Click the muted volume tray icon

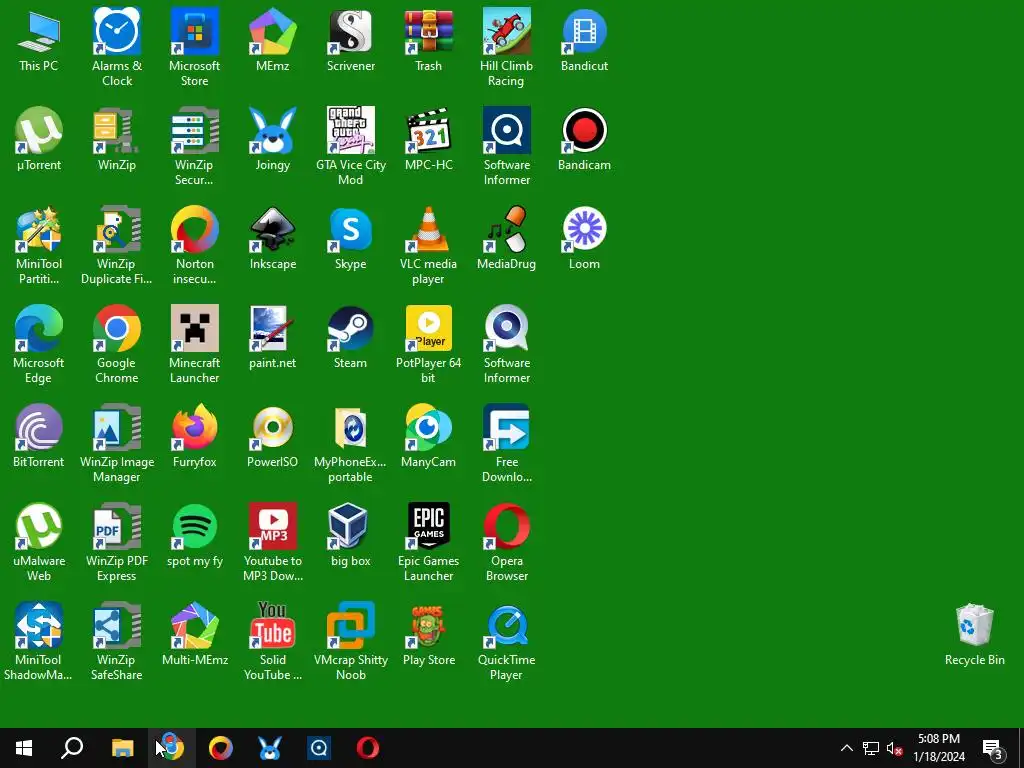click(x=895, y=748)
